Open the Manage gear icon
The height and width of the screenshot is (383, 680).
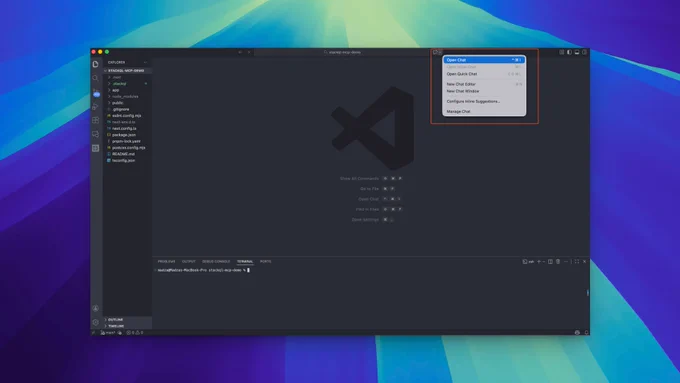(x=95, y=322)
